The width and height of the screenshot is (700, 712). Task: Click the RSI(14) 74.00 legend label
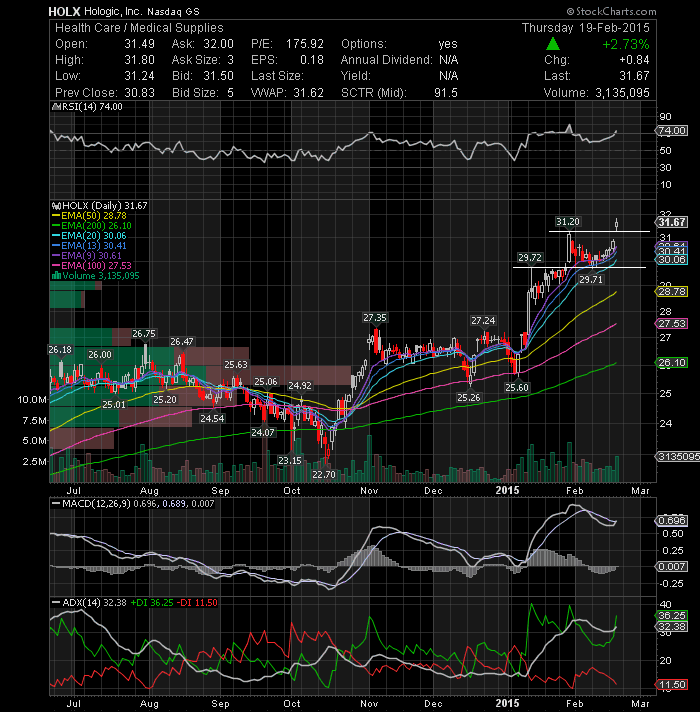point(92,107)
